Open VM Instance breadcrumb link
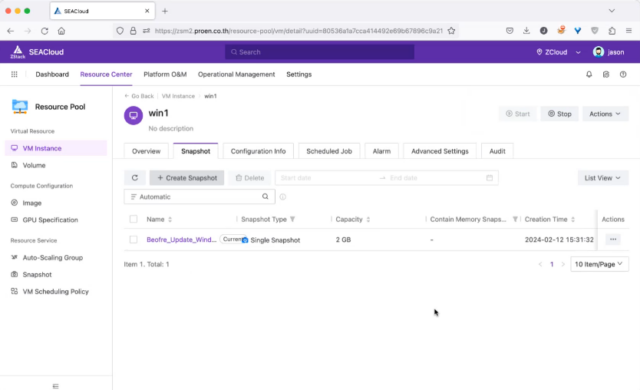640x390 pixels. (178, 96)
